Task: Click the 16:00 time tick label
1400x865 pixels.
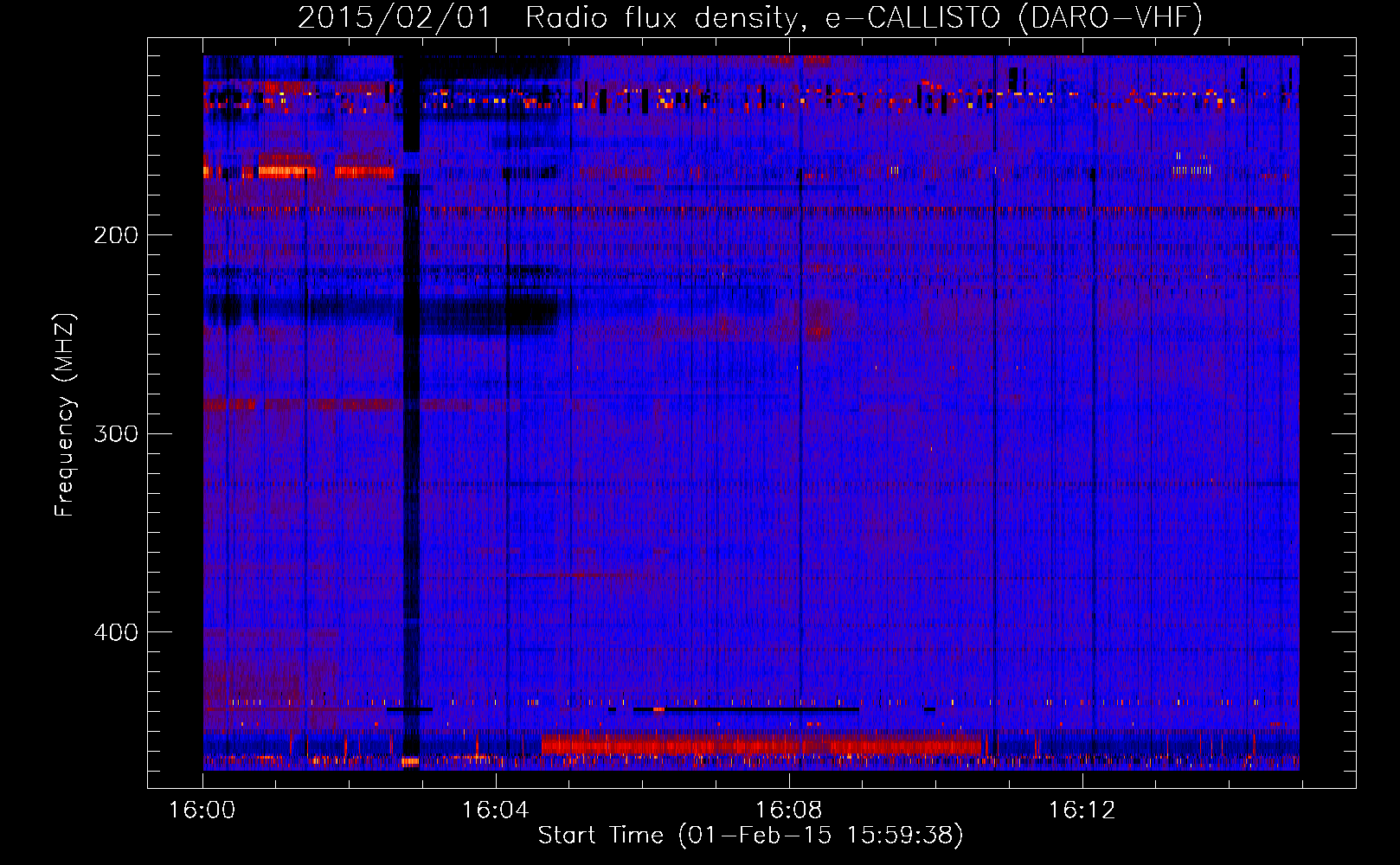Action: (x=202, y=811)
